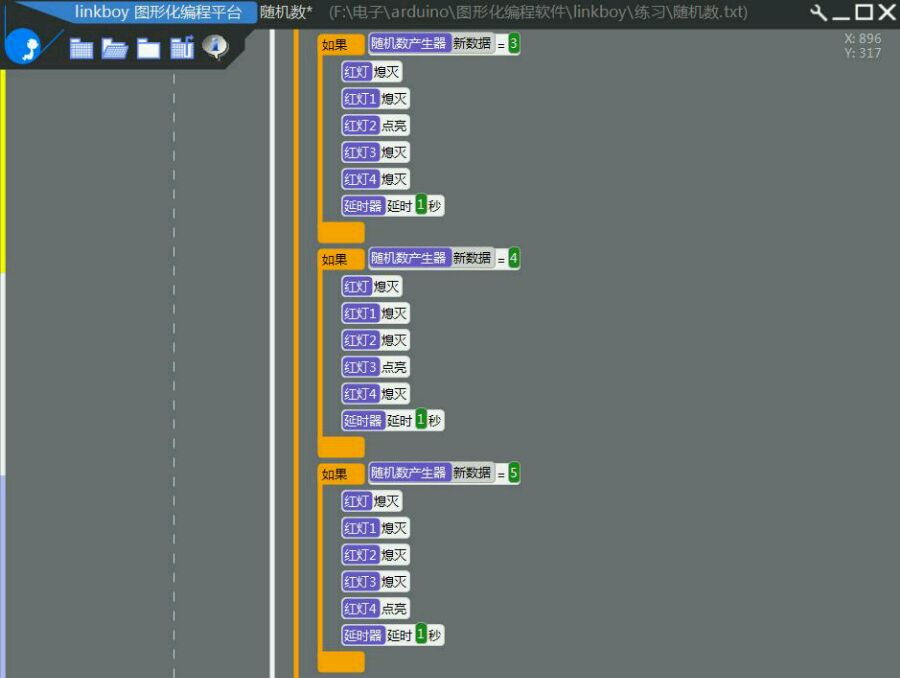Click delay value 1 in the equals-4 block
The width and height of the screenshot is (900, 678).
(421, 419)
